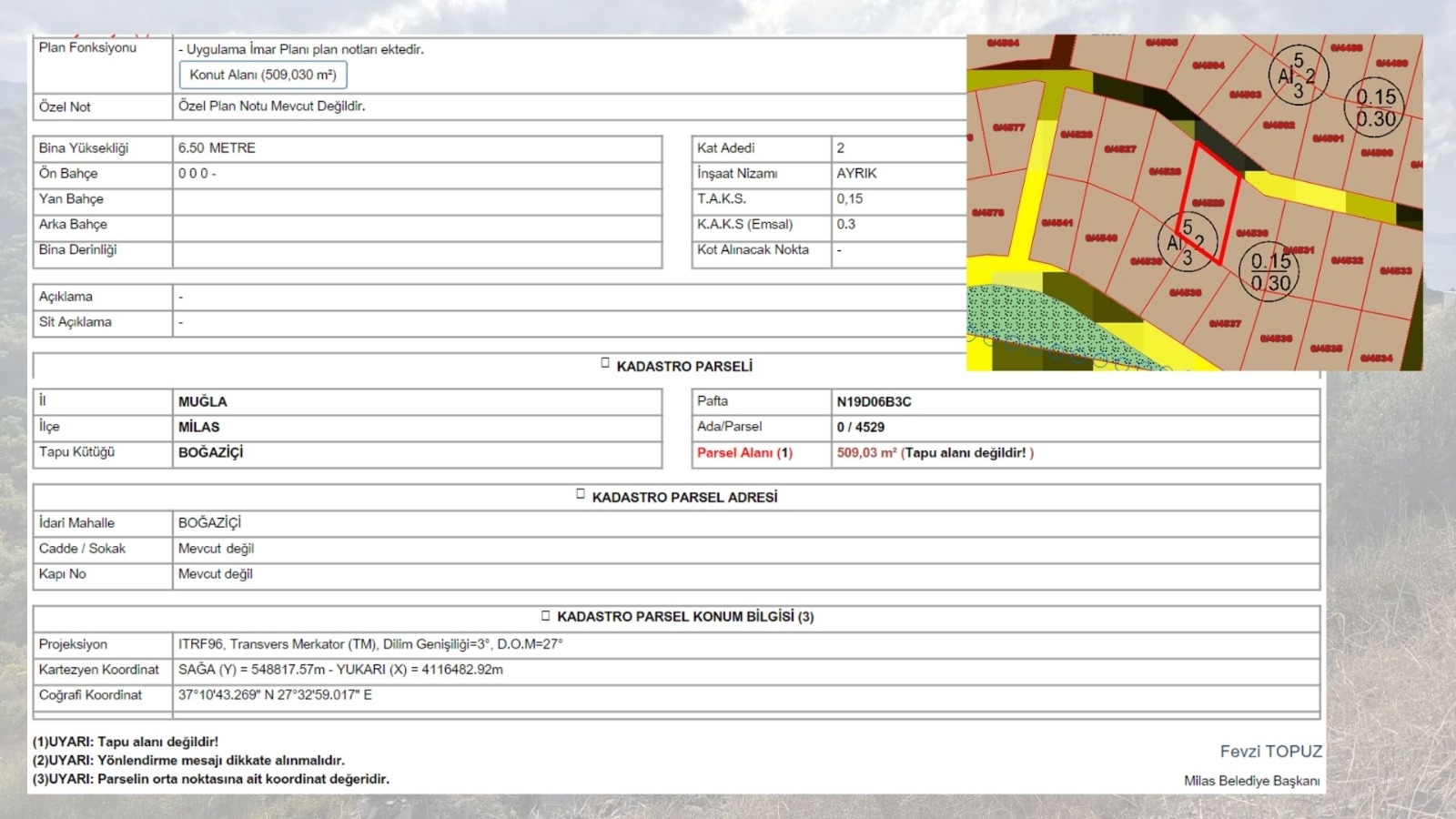Pick parcel 0/4527 on the map

[1119, 149]
